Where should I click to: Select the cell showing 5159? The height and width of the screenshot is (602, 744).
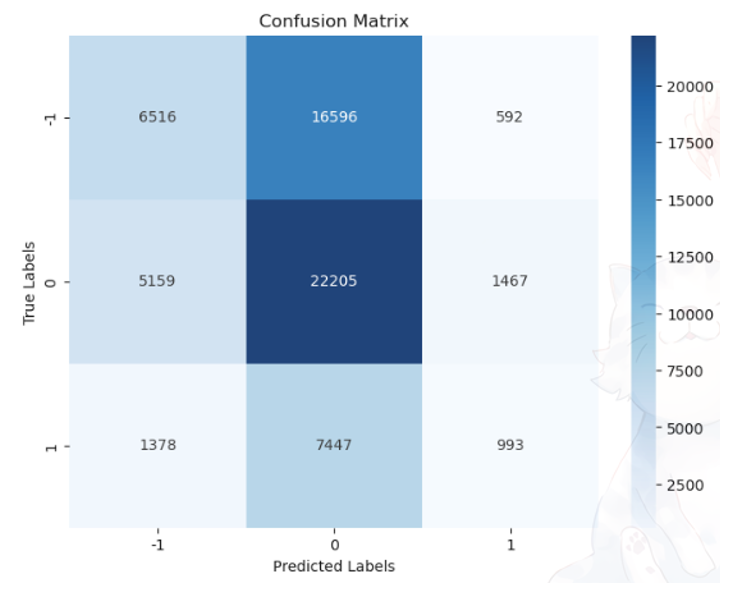coord(157,281)
